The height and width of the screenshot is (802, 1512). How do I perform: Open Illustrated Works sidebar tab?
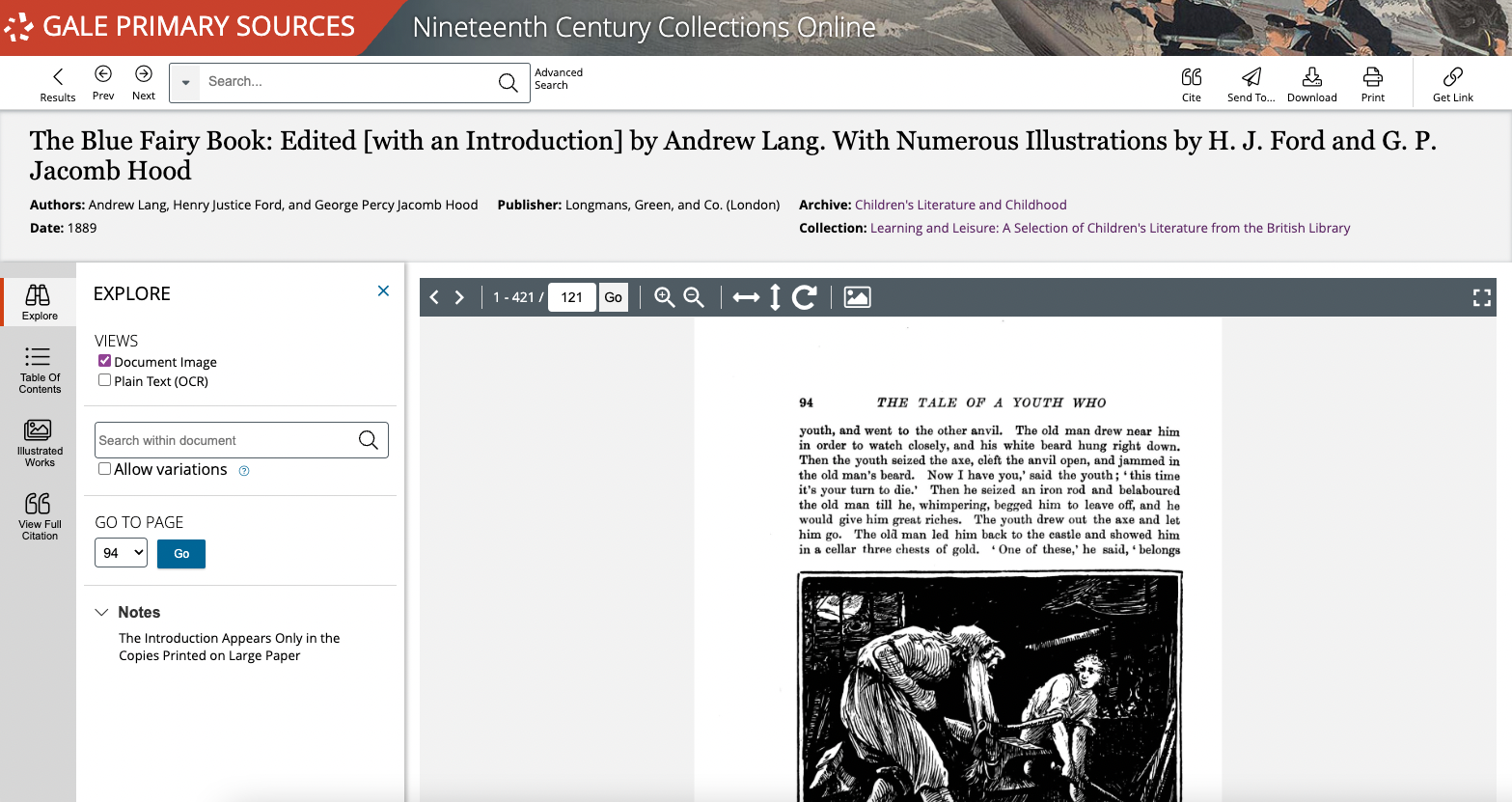point(40,443)
